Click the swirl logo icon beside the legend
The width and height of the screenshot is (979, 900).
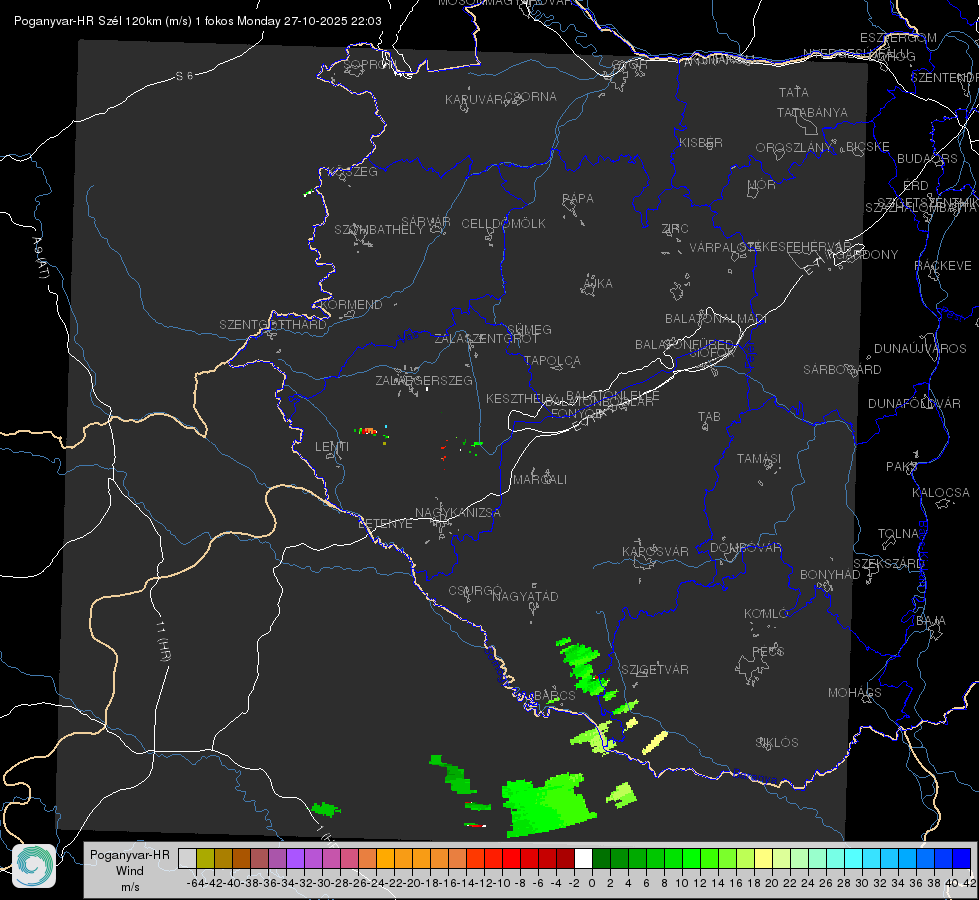pos(34,866)
